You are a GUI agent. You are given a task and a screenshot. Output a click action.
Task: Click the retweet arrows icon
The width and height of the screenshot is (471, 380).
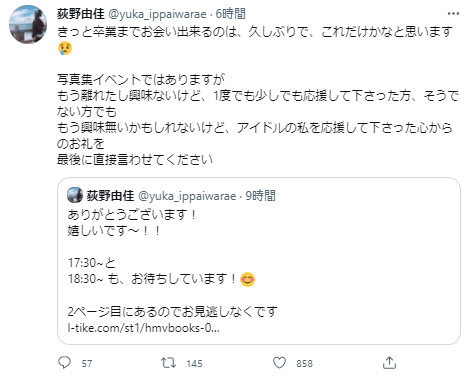point(168,363)
